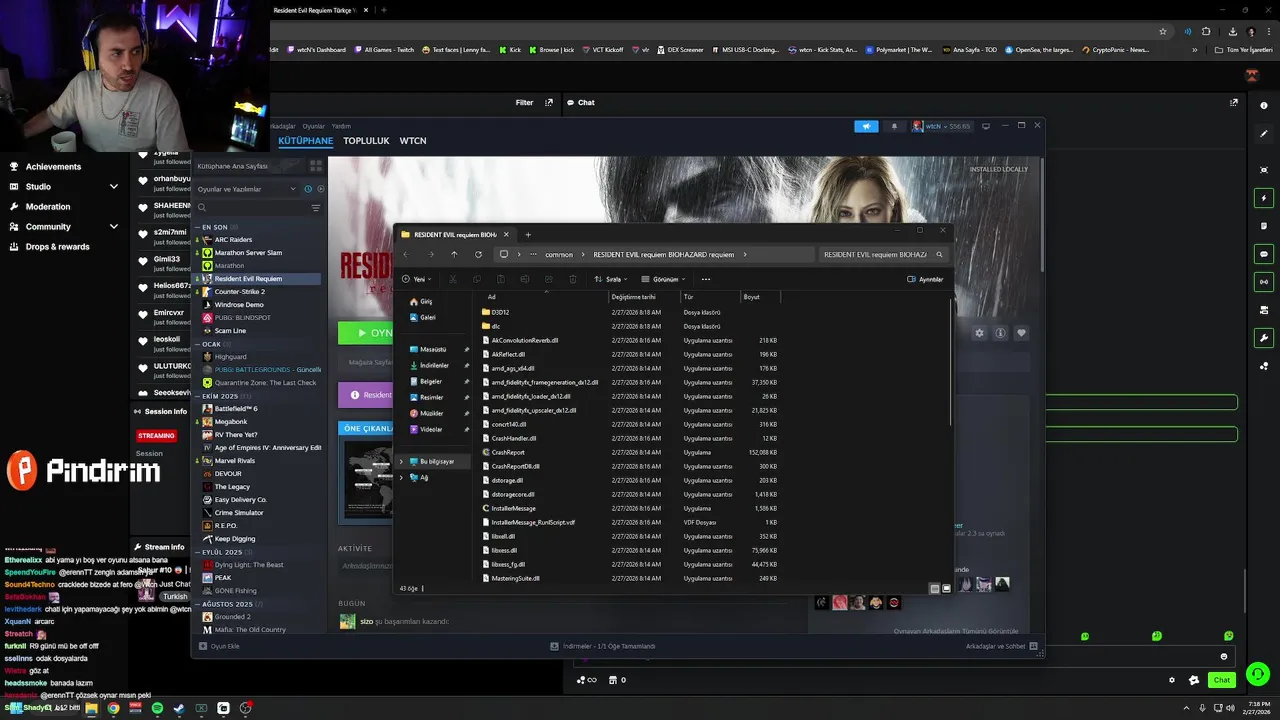Select Marvel Rivals in Steam library
The height and width of the screenshot is (720, 1280).
click(235, 461)
